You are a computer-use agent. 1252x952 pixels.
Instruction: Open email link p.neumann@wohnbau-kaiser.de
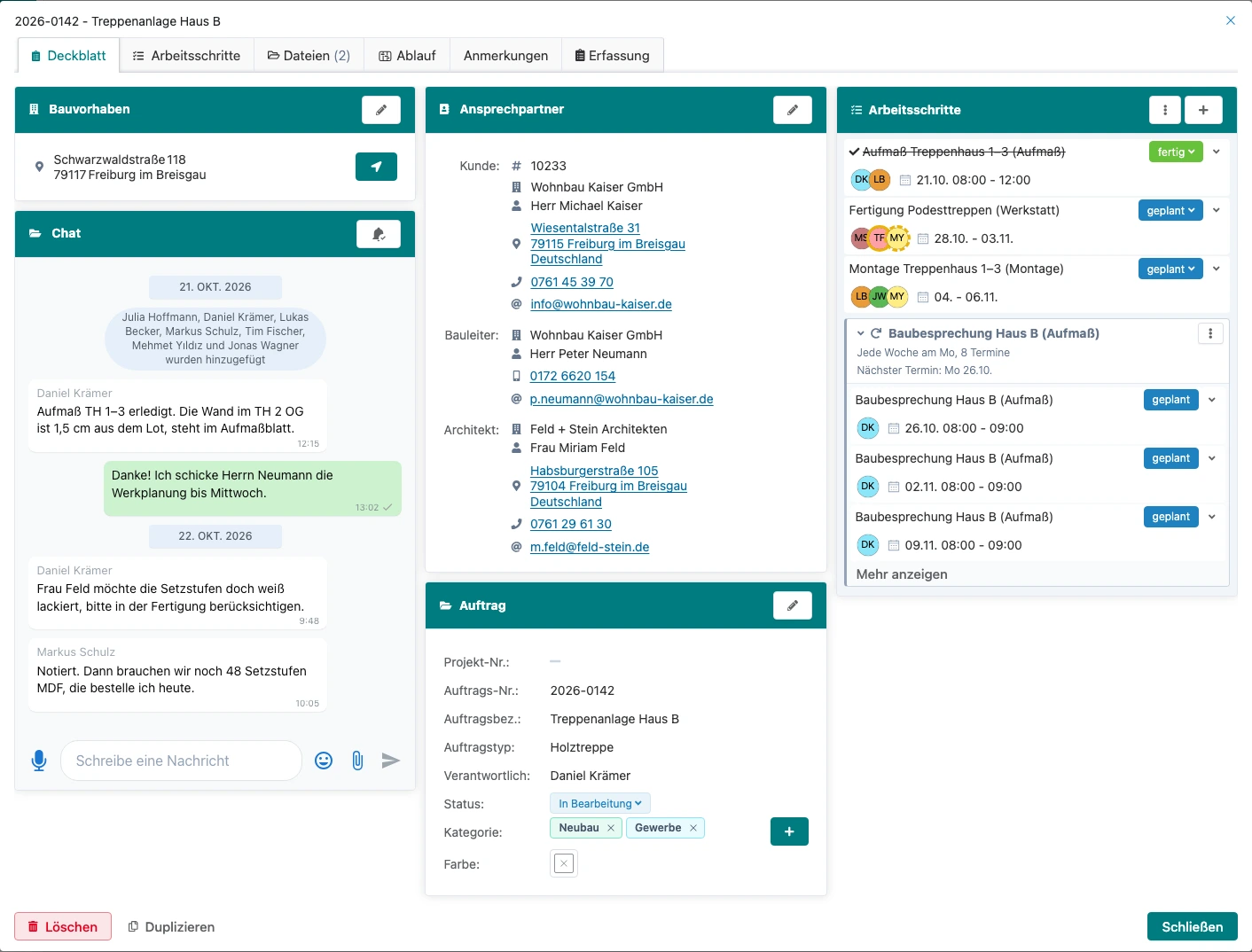[x=622, y=399]
